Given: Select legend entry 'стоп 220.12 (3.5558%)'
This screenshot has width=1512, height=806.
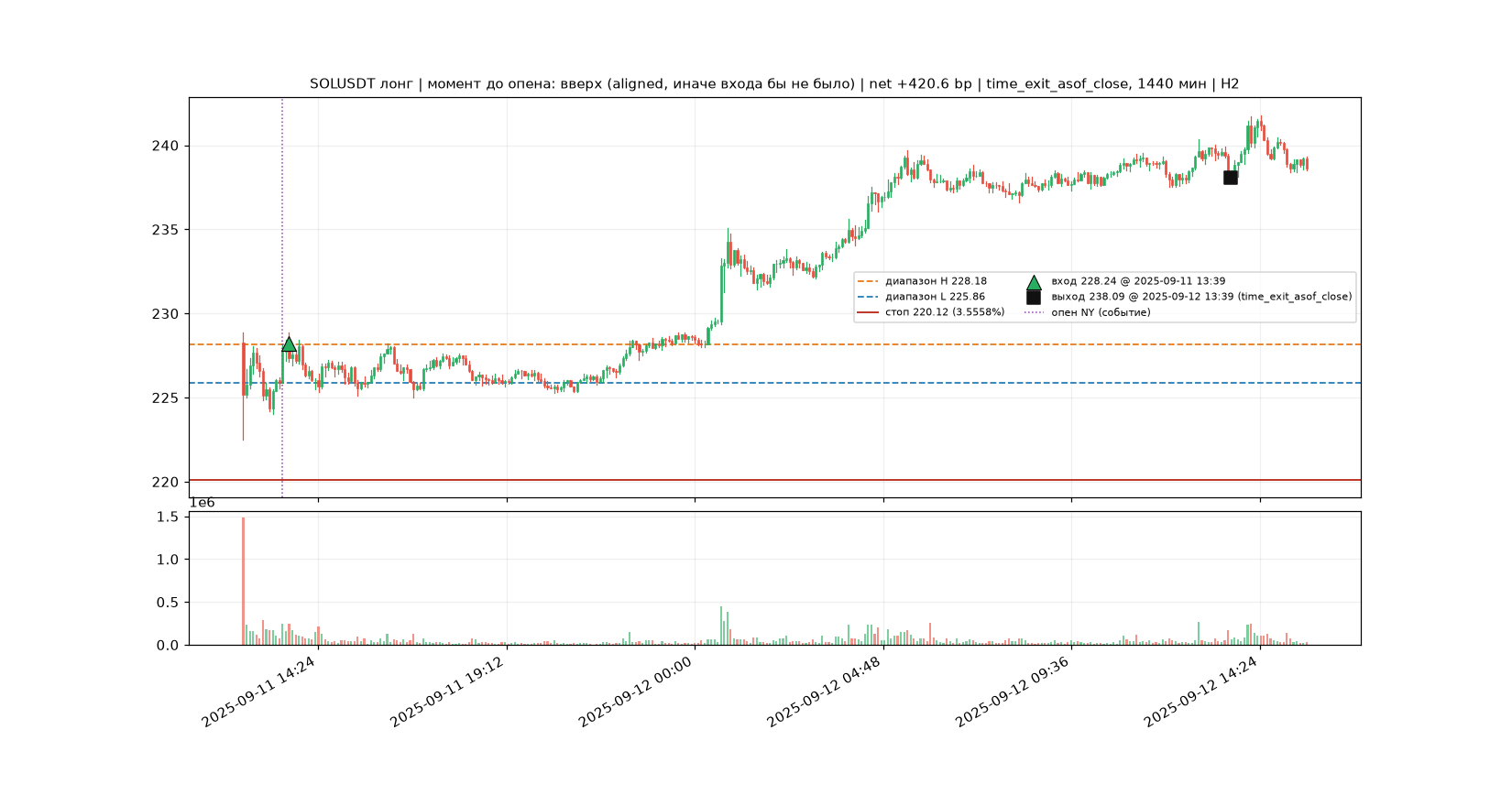Looking at the screenshot, I should click(x=945, y=312).
